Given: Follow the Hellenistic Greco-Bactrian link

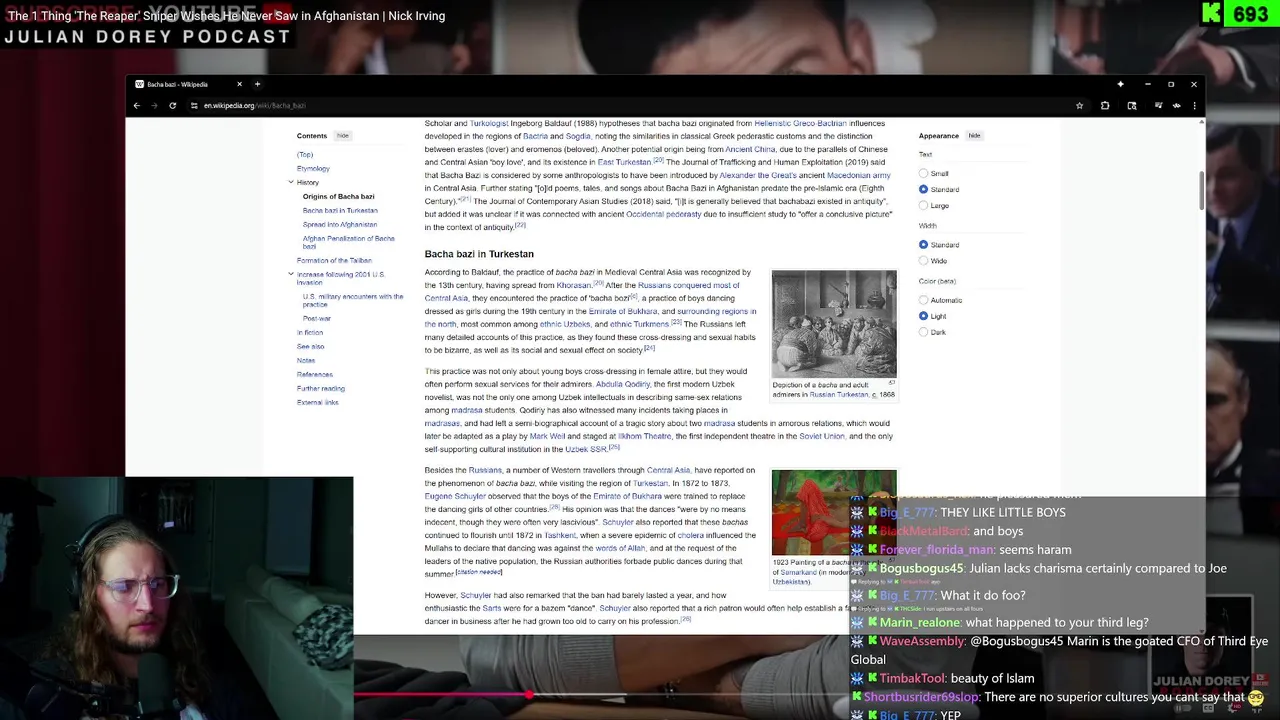Looking at the screenshot, I should pos(800,123).
